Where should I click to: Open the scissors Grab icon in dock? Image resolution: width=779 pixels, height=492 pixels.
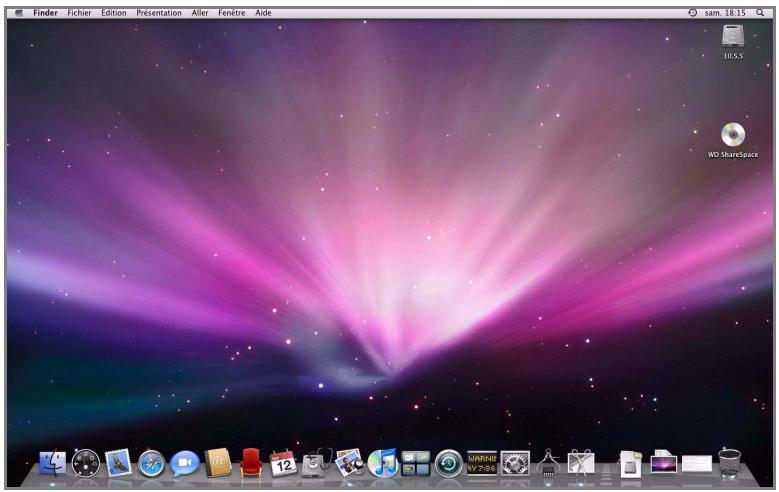click(581, 463)
